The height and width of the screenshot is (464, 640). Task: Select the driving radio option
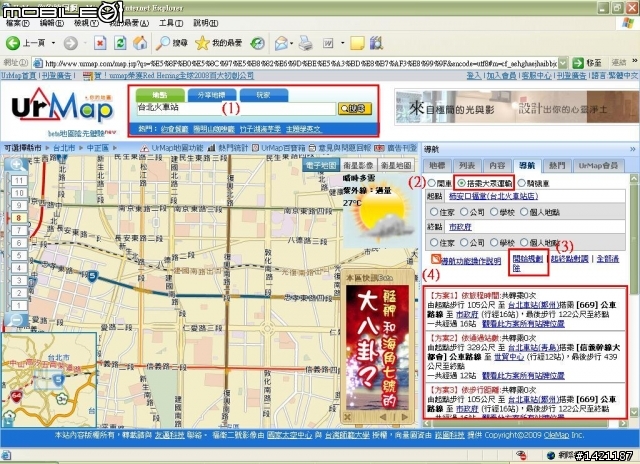[x=431, y=183]
